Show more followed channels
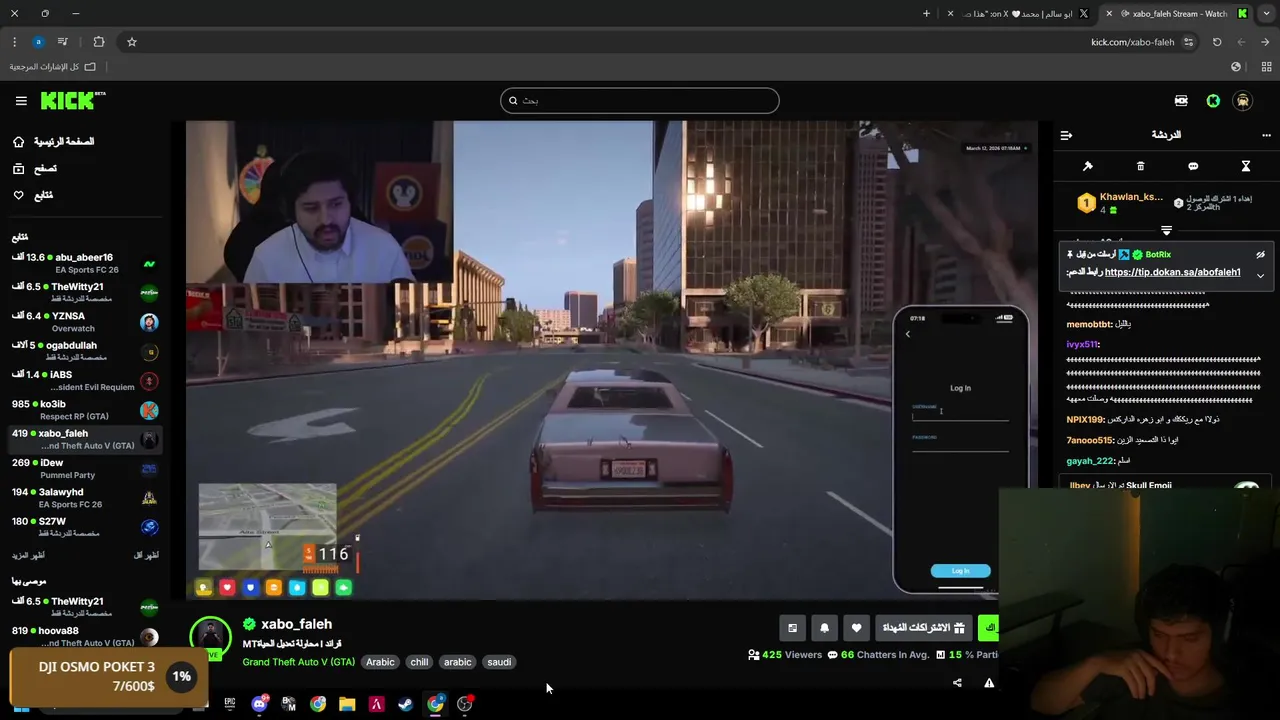The image size is (1280, 720). click(x=28, y=555)
